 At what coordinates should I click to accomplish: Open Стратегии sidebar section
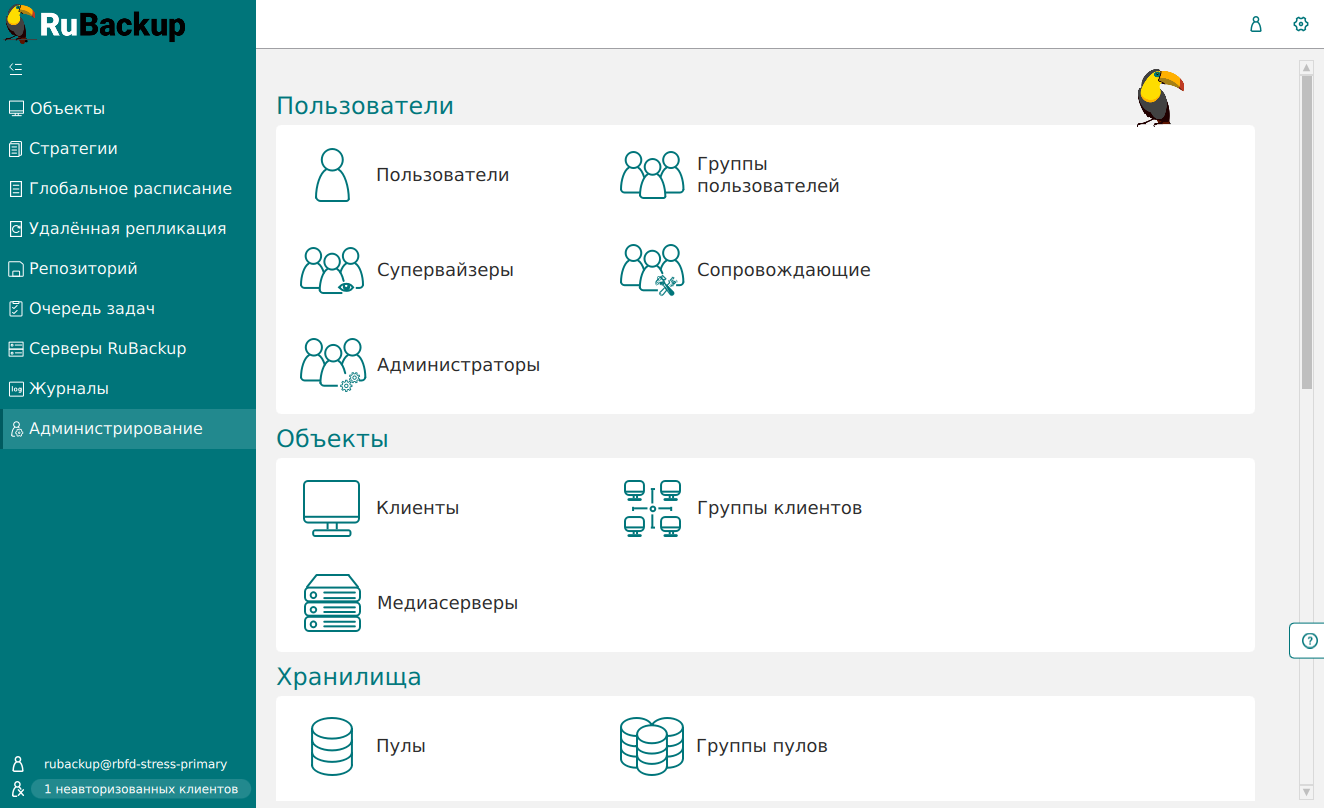point(73,149)
